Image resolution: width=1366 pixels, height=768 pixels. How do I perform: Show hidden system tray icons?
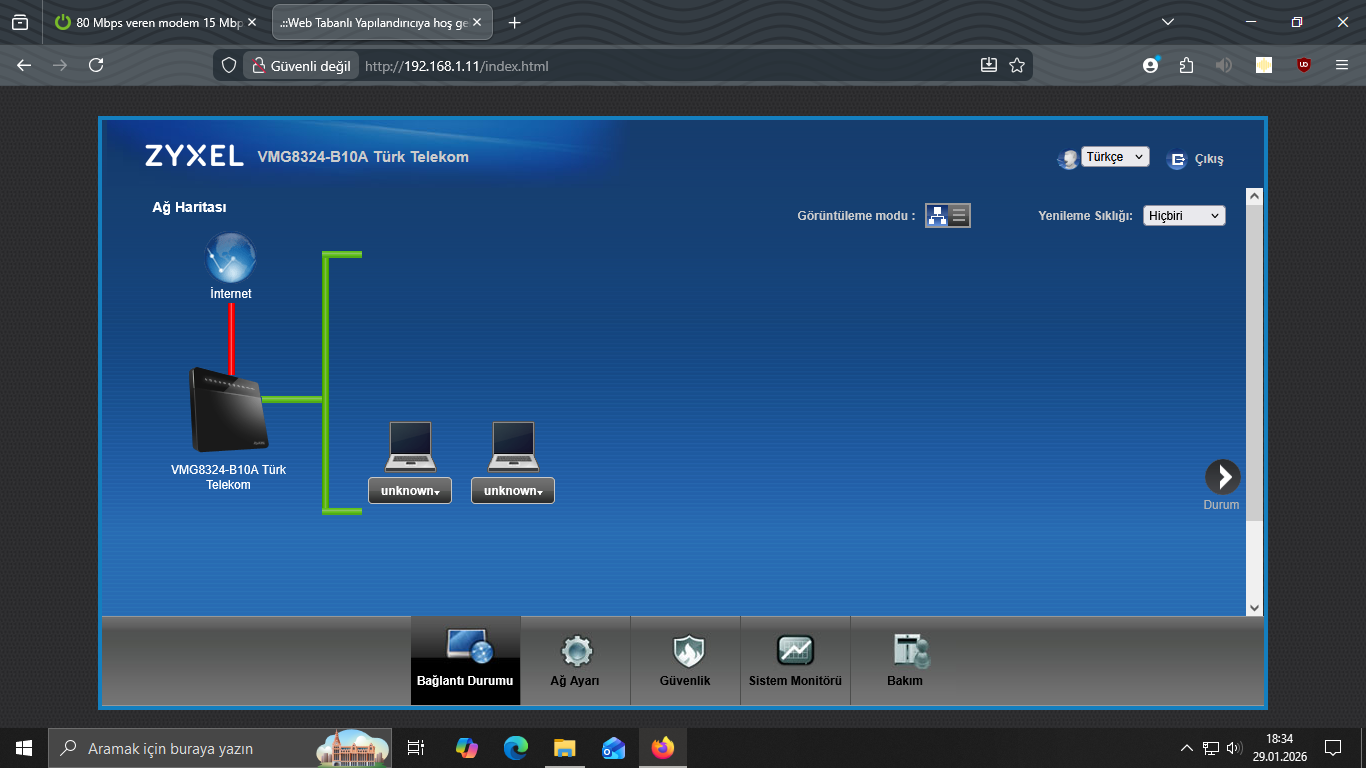coord(1187,748)
